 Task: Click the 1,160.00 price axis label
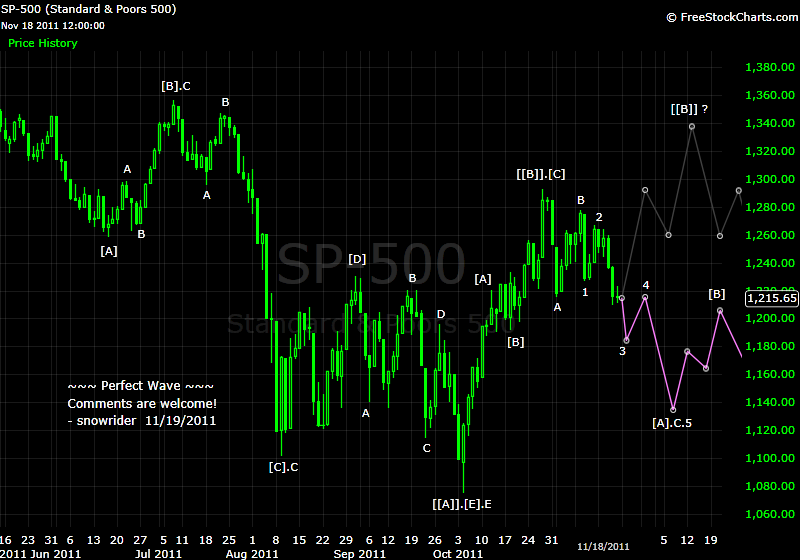[770, 374]
